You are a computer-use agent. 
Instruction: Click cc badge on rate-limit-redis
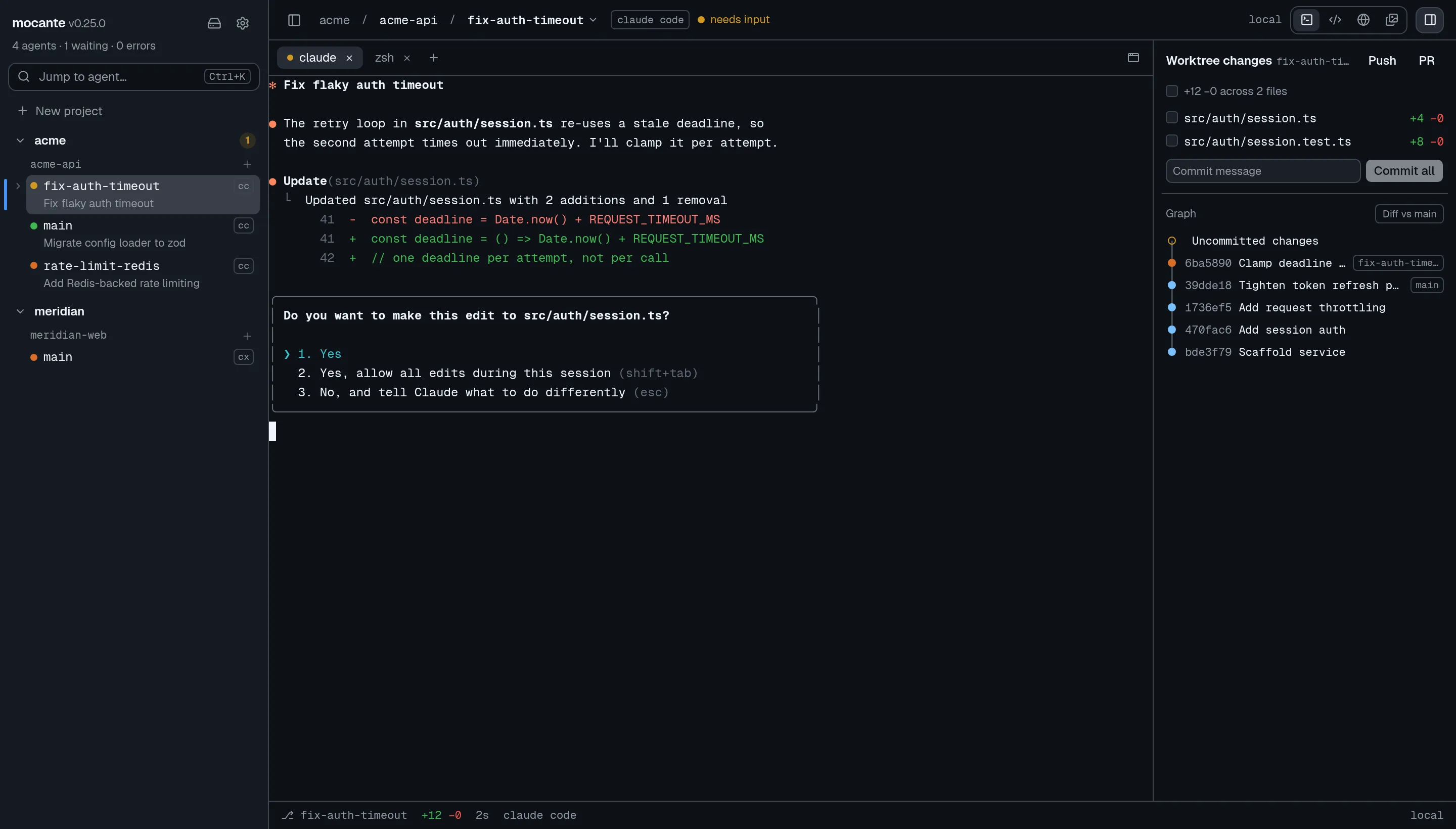click(244, 266)
